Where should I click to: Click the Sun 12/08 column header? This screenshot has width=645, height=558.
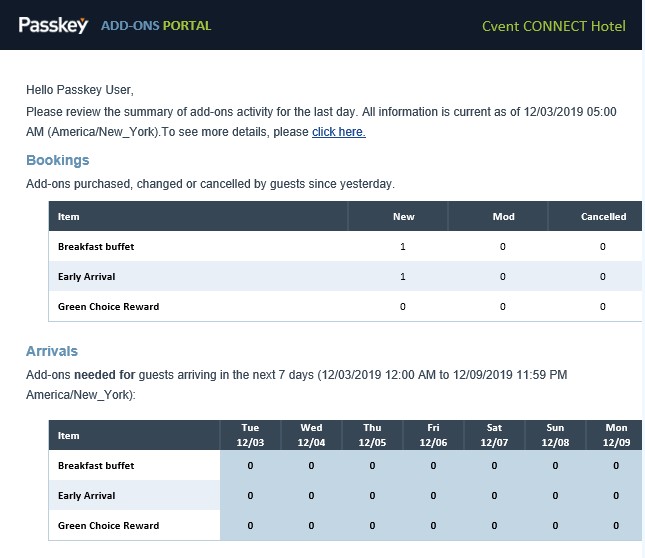555,435
